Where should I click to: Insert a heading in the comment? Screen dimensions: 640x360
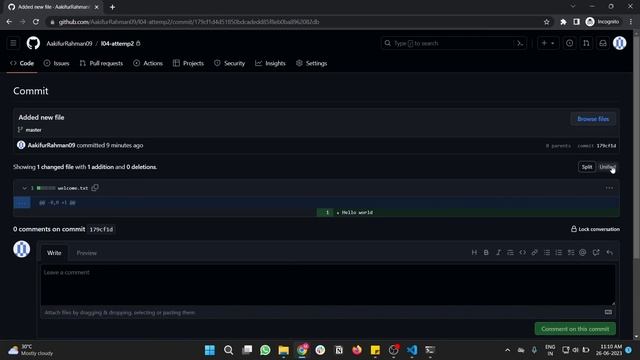(474, 253)
